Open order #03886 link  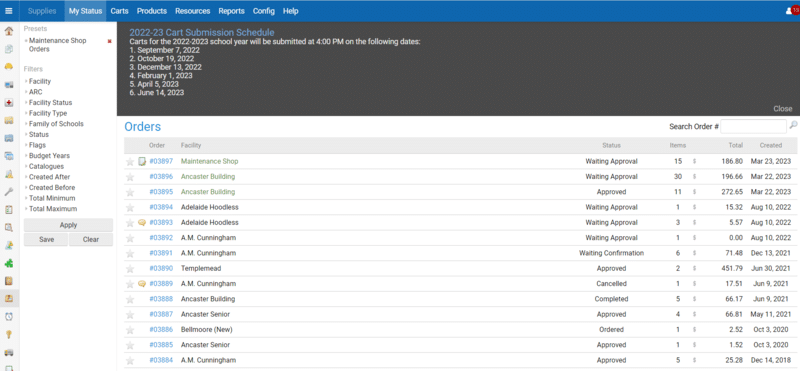point(161,330)
